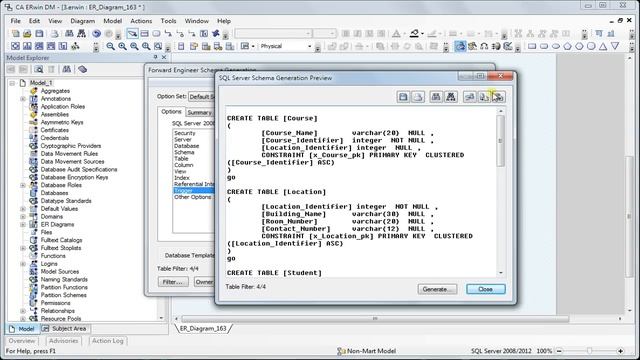Select the pointer select tool
The width and height of the screenshot is (640, 360).
click(132, 33)
